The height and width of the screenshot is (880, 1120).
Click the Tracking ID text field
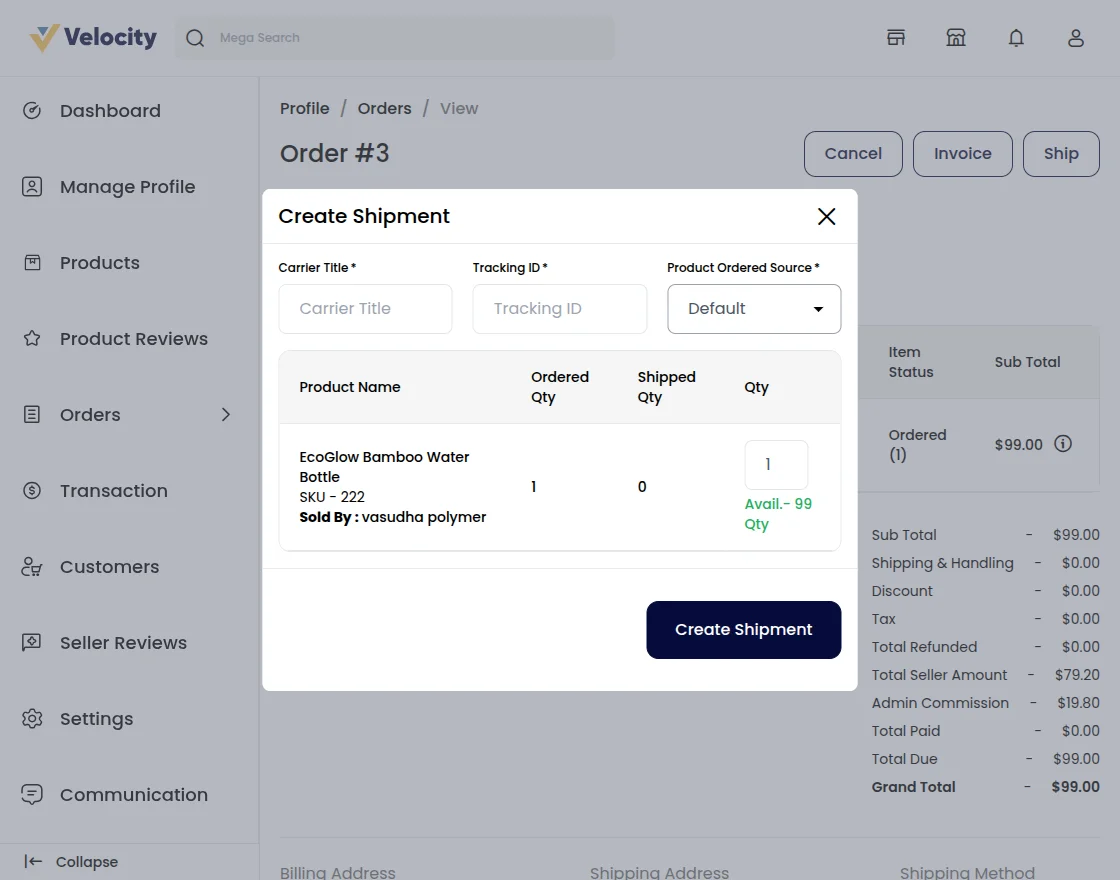point(559,309)
